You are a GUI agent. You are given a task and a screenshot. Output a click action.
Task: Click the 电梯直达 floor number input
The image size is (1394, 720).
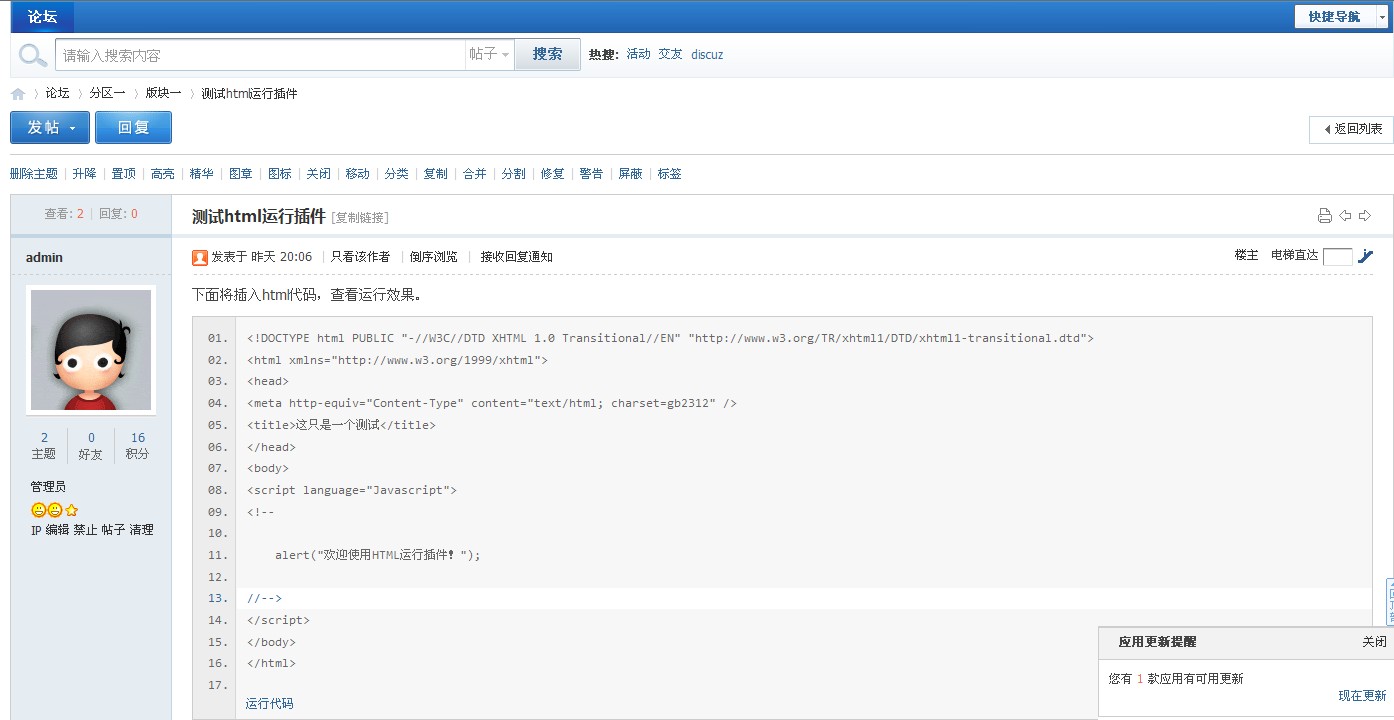coord(1337,257)
